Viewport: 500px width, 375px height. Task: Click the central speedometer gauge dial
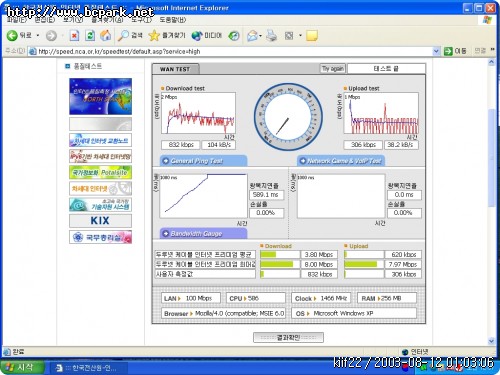pos(288,117)
